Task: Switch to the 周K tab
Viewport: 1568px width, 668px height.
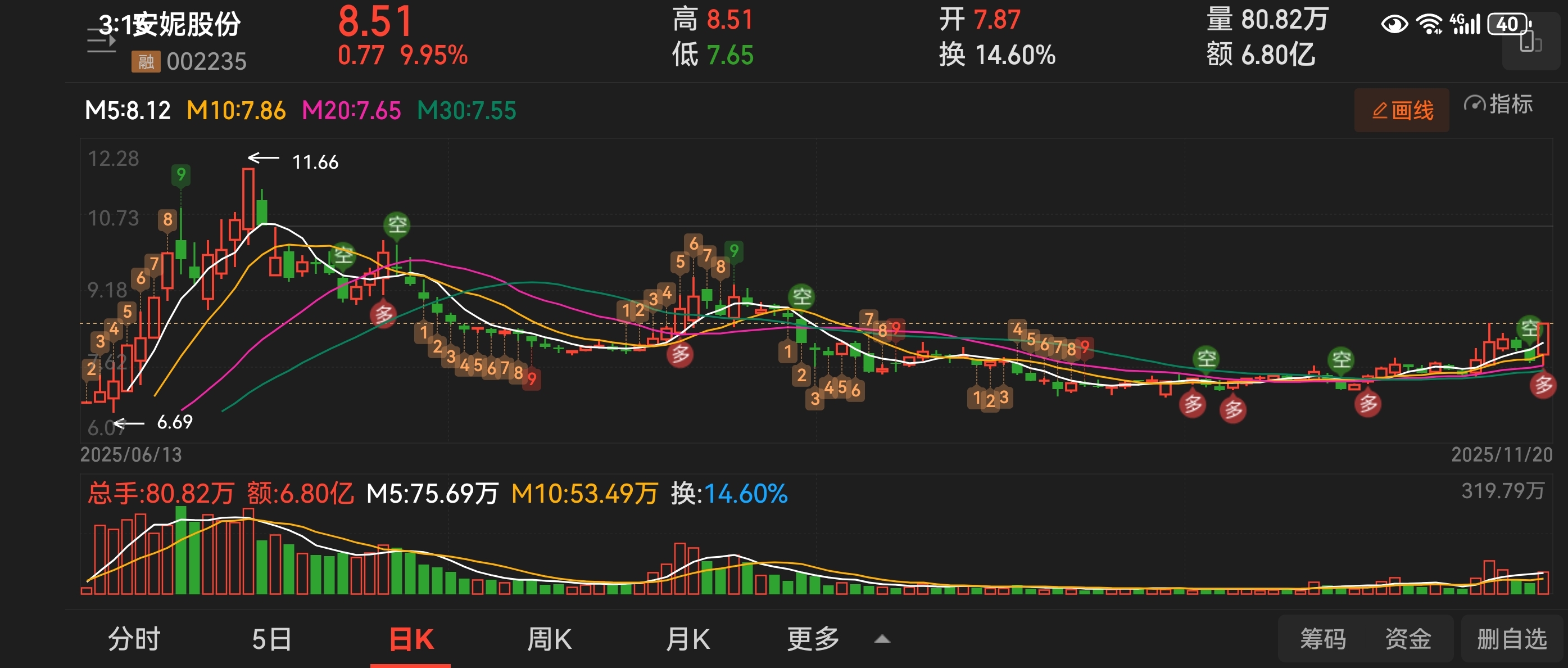Action: coord(549,639)
